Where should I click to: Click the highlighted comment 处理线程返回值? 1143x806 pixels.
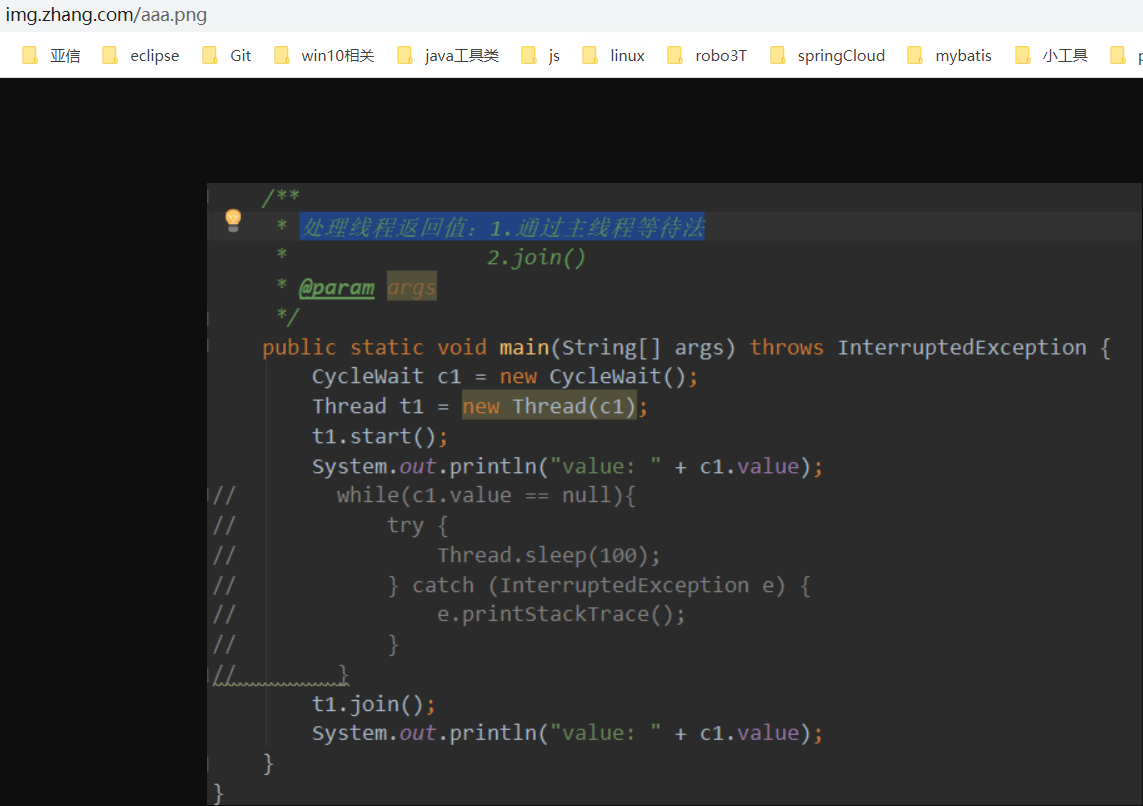(x=502, y=227)
